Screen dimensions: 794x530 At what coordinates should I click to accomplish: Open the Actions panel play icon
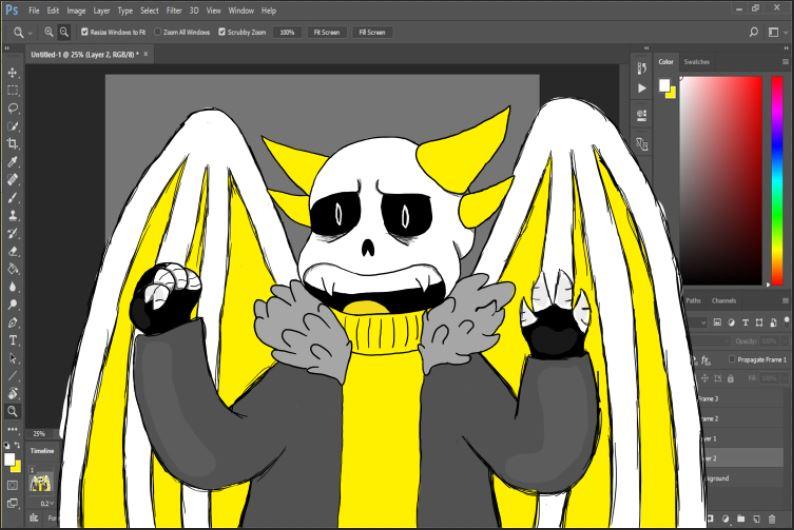click(642, 89)
